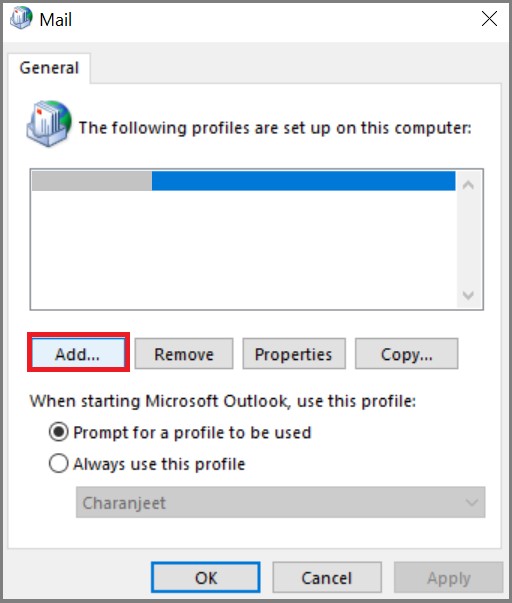Click the profile list scroll down arrow
The image size is (512, 603).
tap(468, 295)
